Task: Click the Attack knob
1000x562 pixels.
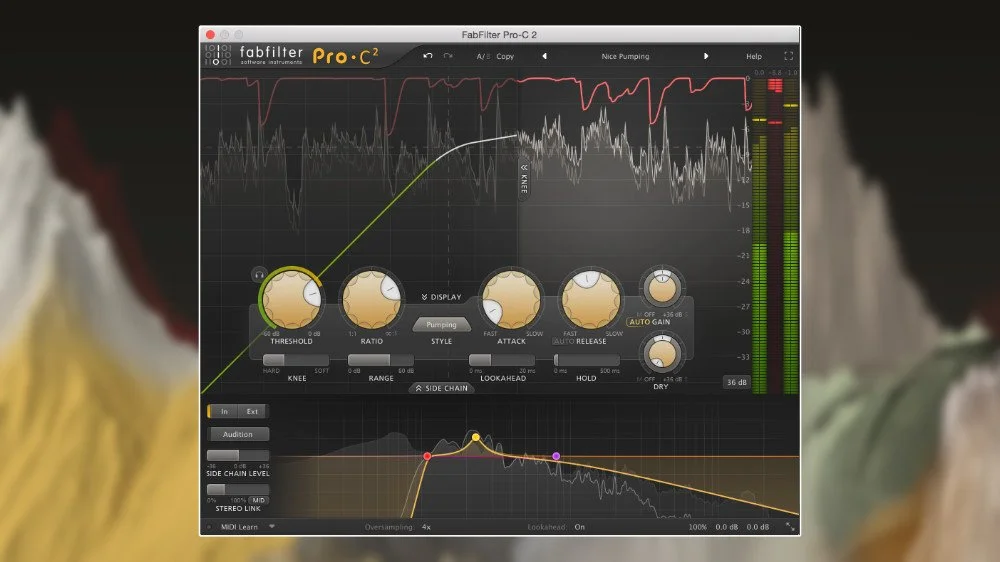Action: (511, 299)
